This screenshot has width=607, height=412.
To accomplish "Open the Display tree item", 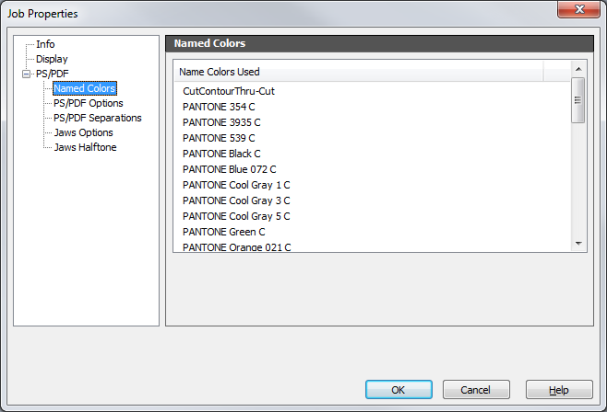I will 52,59.
